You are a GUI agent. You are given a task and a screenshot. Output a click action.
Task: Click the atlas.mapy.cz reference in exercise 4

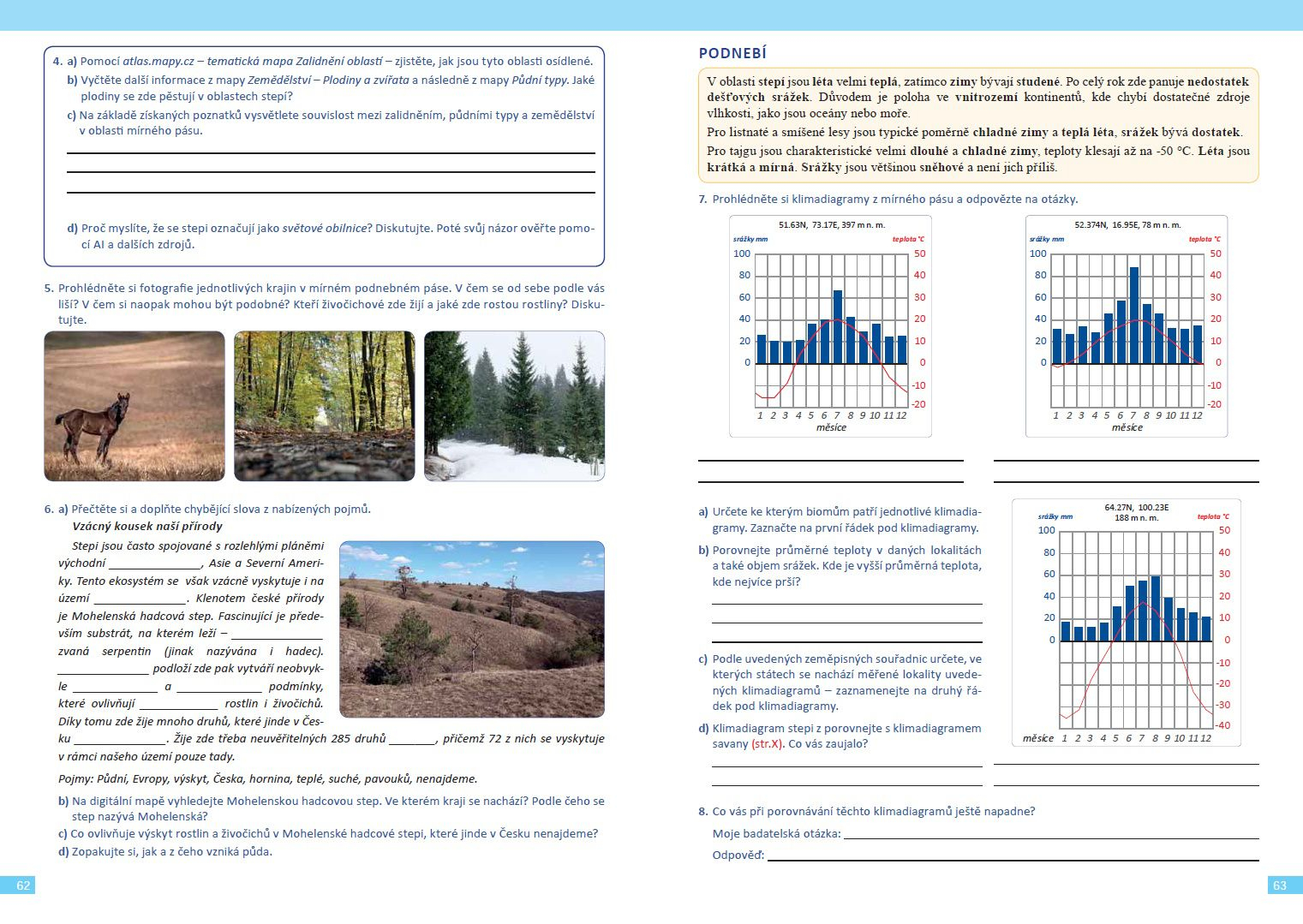click(x=158, y=62)
